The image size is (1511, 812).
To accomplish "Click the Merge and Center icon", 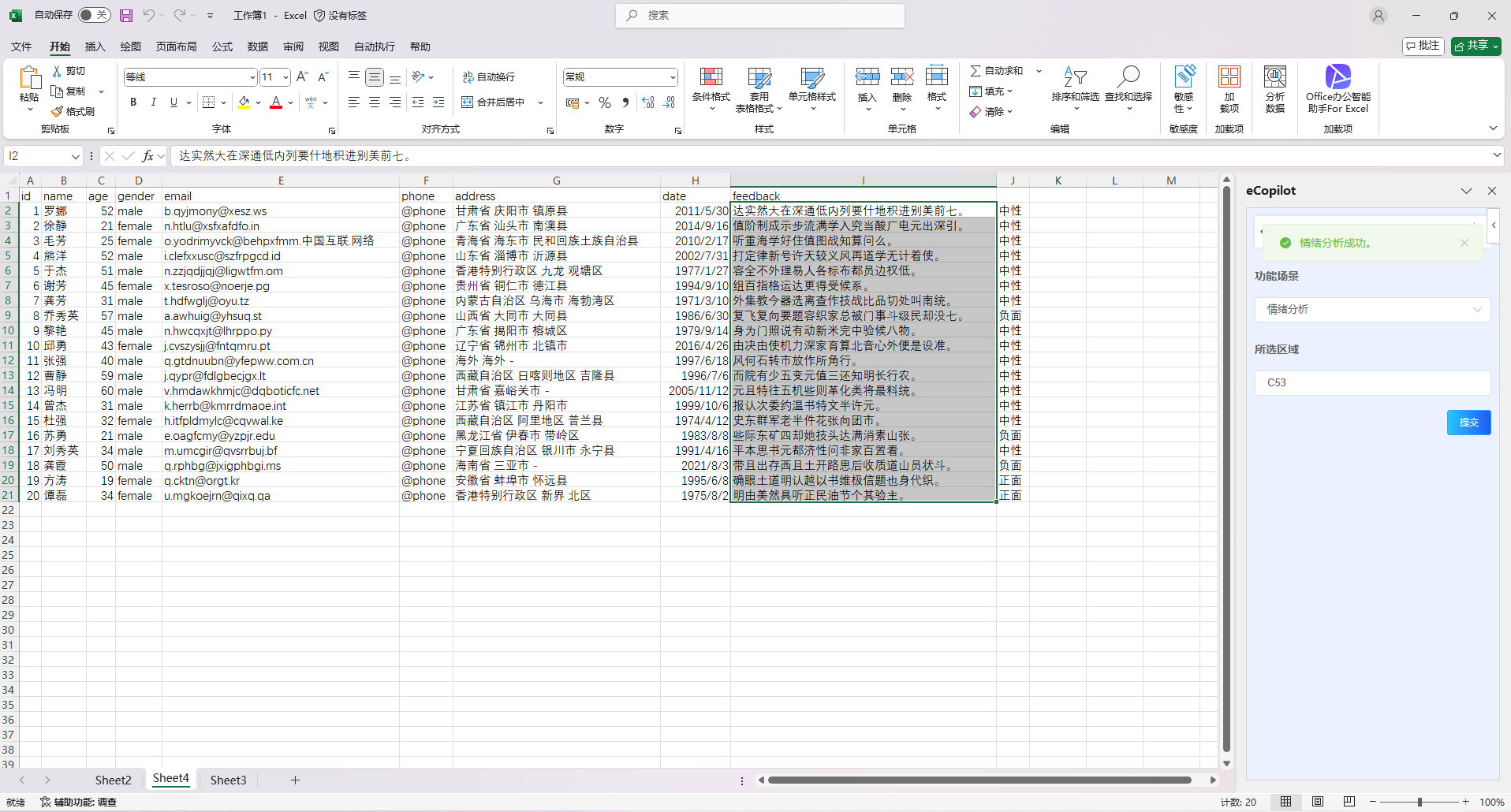I will [x=468, y=102].
